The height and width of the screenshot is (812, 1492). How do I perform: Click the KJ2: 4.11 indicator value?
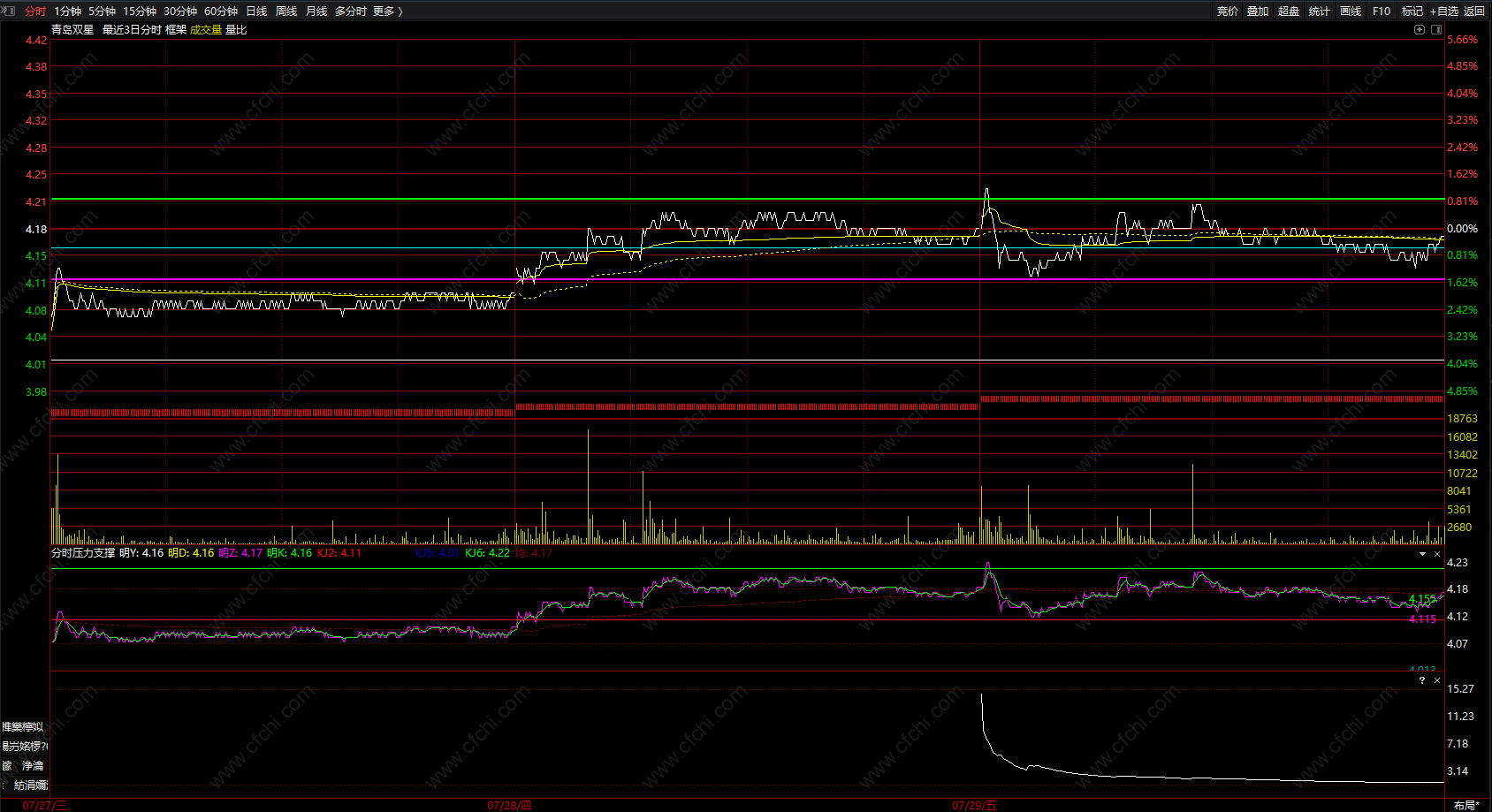pyautogui.click(x=339, y=553)
